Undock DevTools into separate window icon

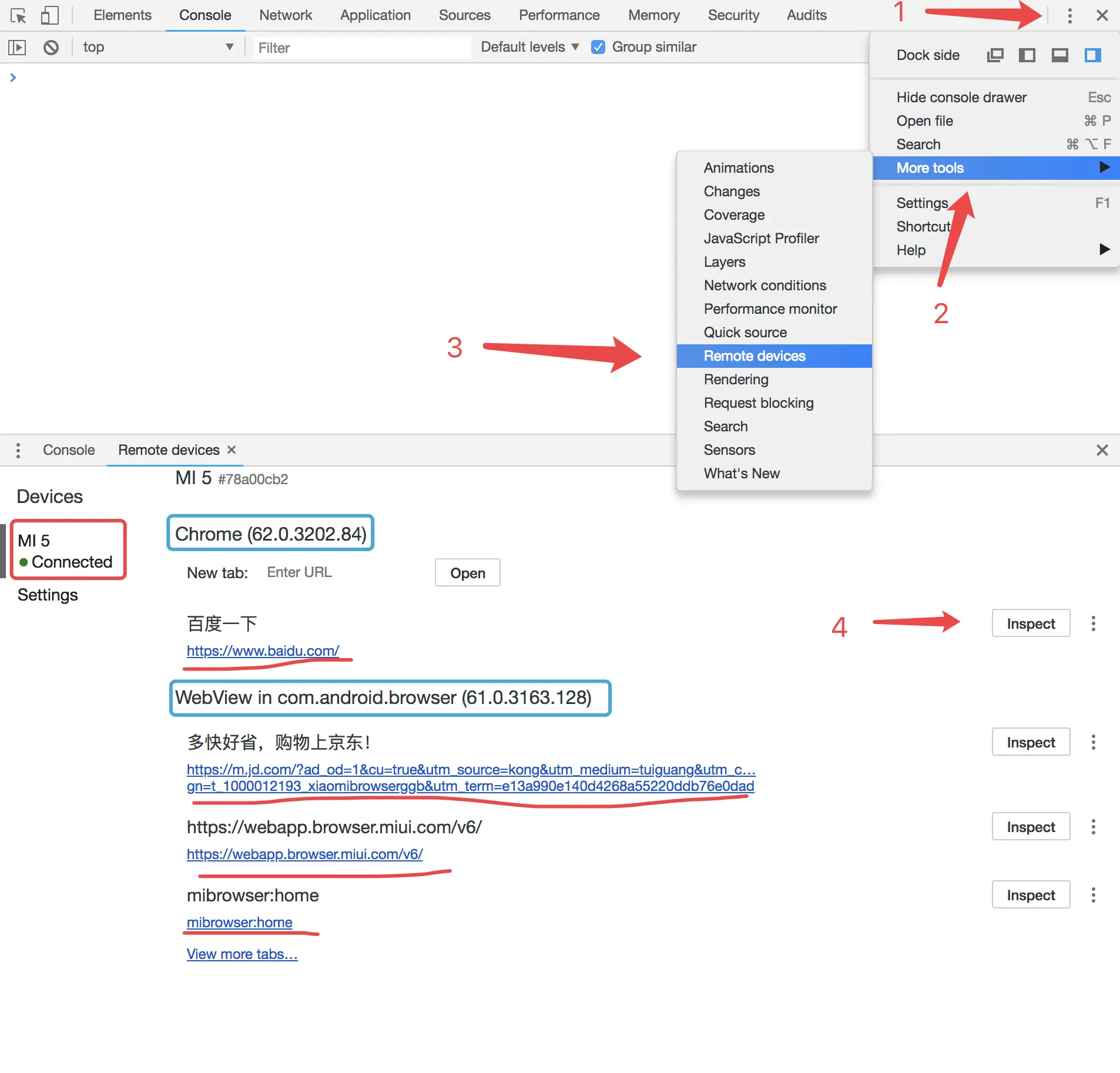tap(995, 55)
